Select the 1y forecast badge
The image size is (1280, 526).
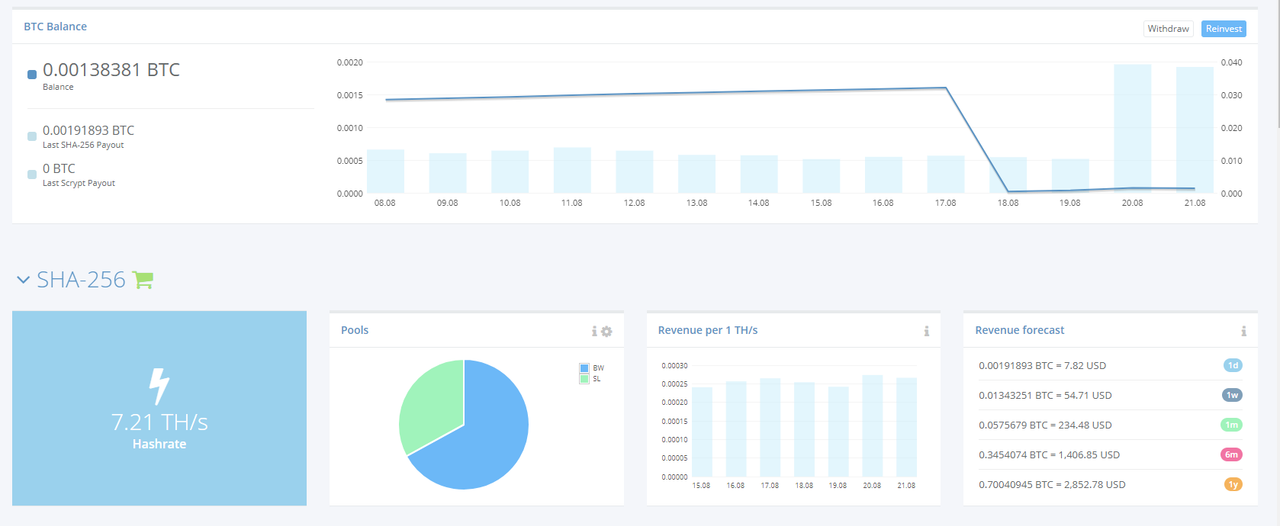click(x=1233, y=485)
